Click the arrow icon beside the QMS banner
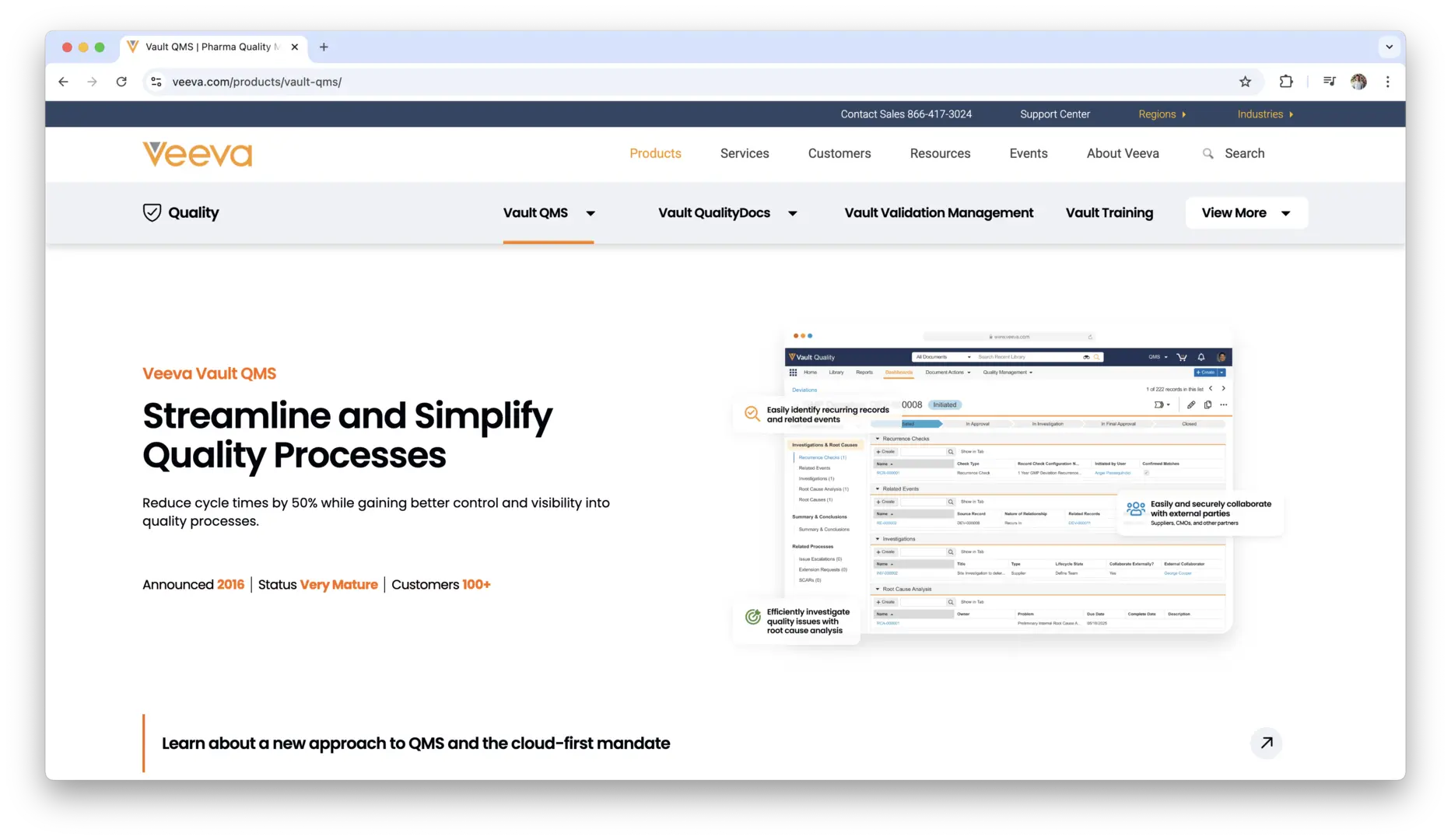 1266,743
